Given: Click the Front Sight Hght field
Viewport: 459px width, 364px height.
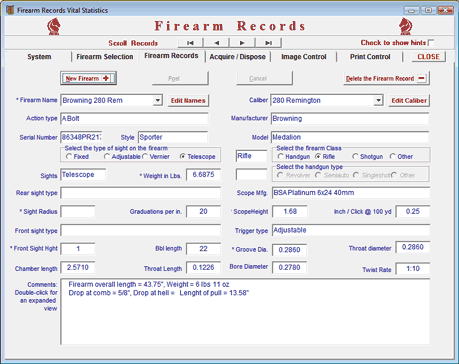Looking at the screenshot, I should [78, 249].
